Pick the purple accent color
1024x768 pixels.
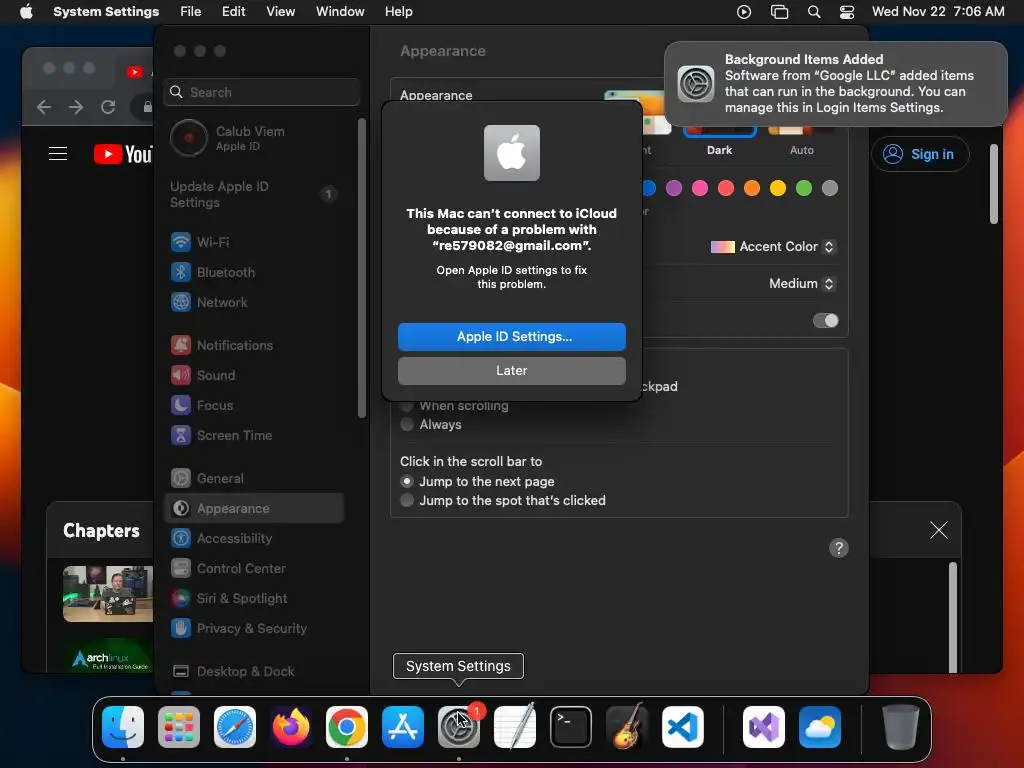[x=674, y=189]
